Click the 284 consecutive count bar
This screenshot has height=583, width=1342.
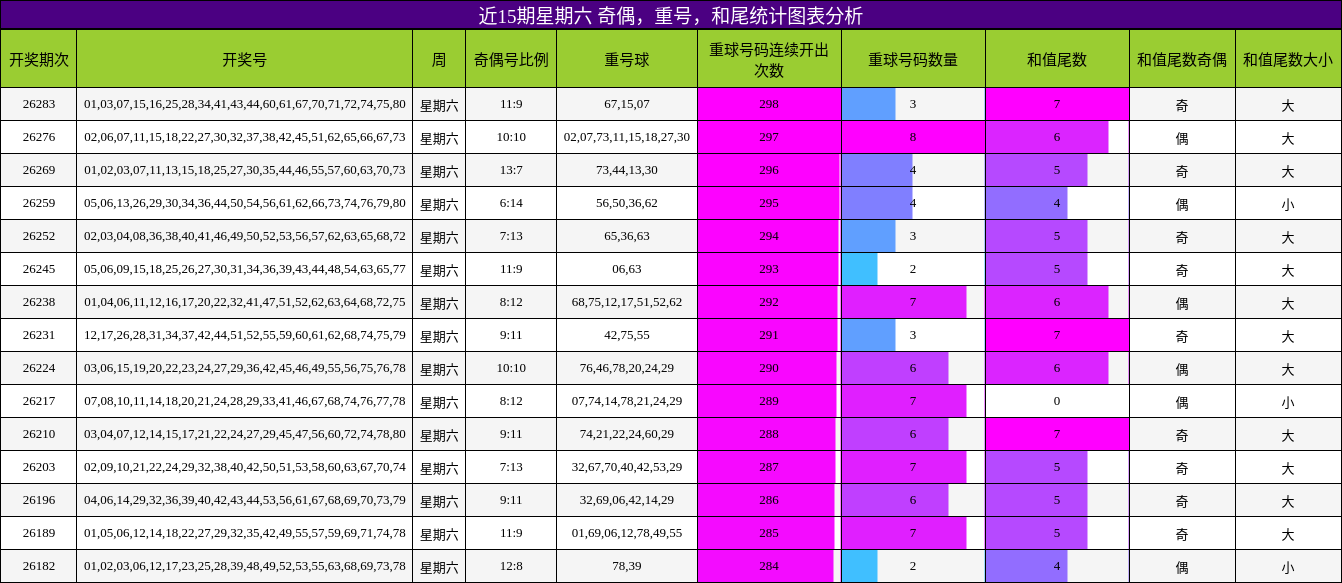click(x=766, y=566)
